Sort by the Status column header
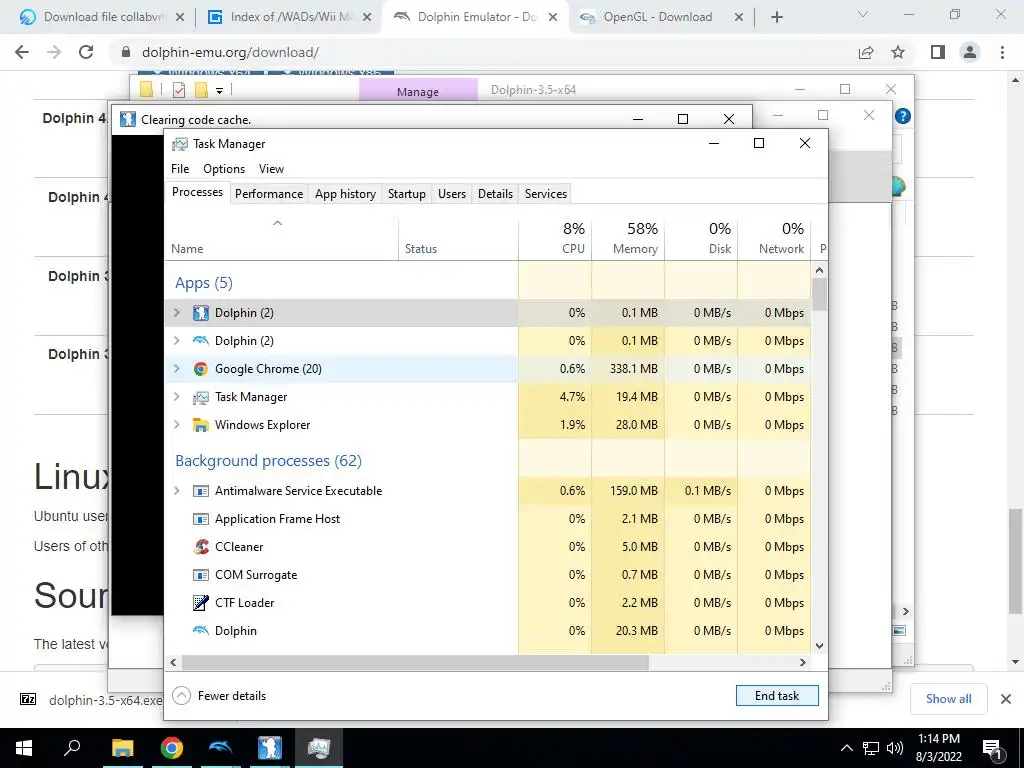Screen dimensions: 1024x768 pos(458,238)
